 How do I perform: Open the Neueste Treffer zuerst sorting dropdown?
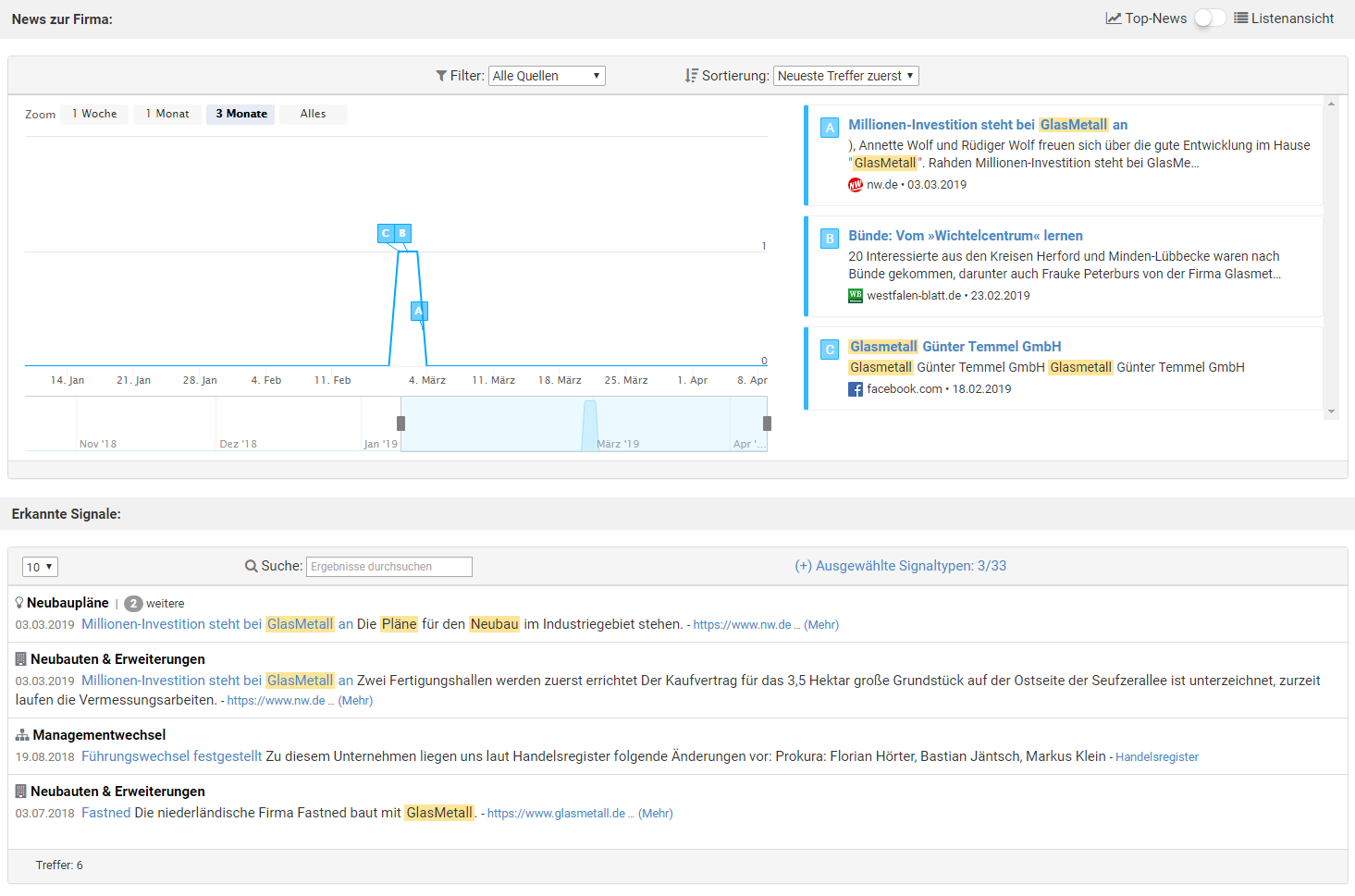coord(845,76)
